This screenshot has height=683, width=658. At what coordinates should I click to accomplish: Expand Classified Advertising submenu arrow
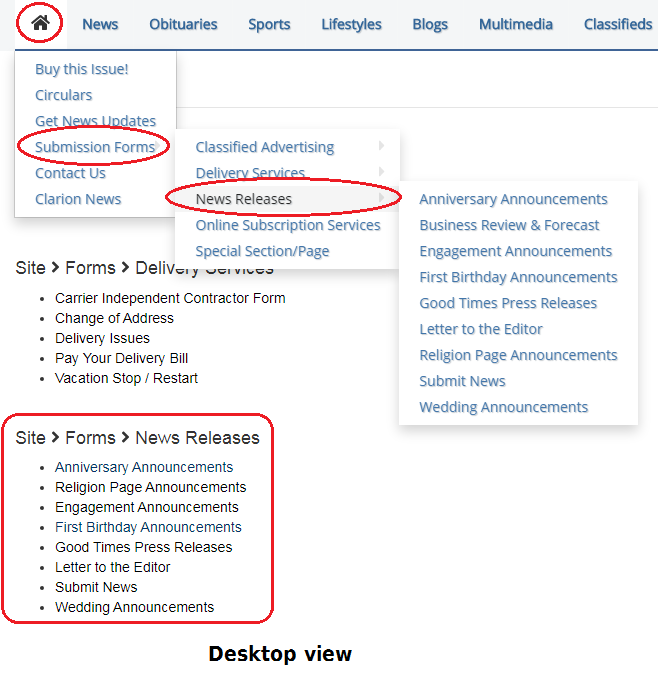tap(381, 145)
